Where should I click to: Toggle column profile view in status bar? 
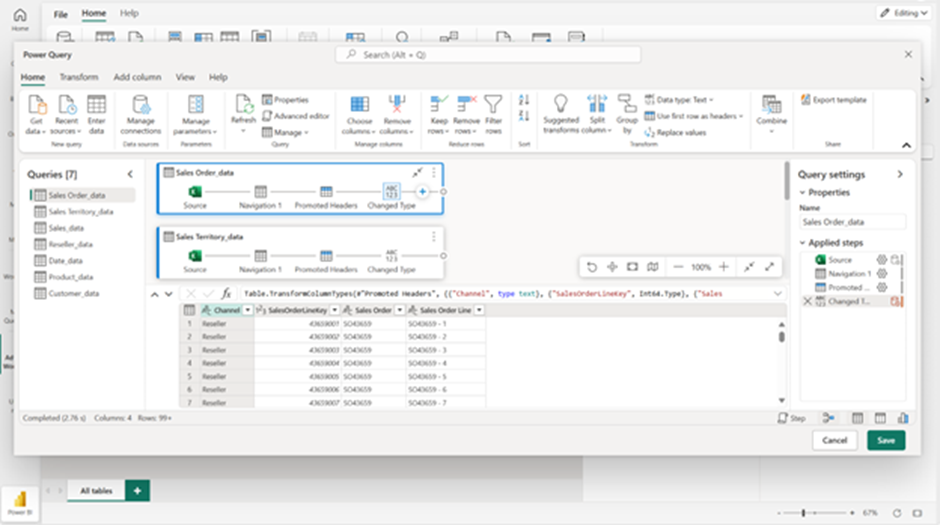coord(903,418)
